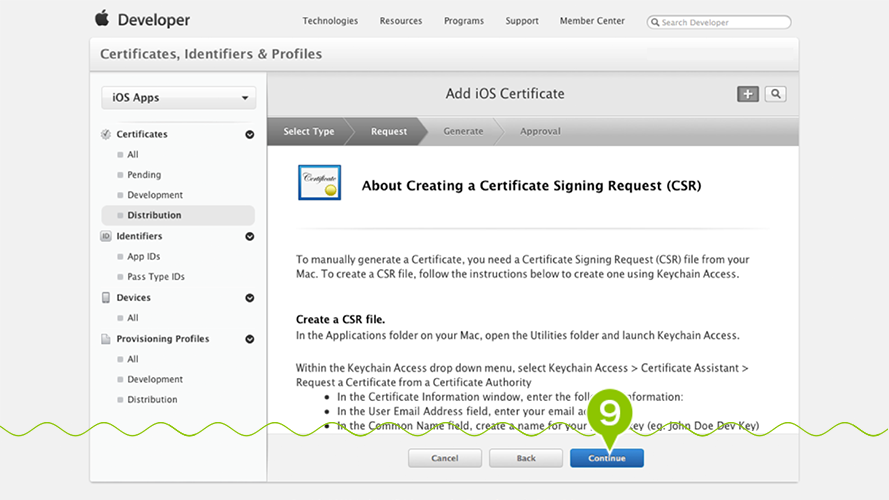Collapse the Identifiers section chevron
889x500 pixels.
coord(249,236)
